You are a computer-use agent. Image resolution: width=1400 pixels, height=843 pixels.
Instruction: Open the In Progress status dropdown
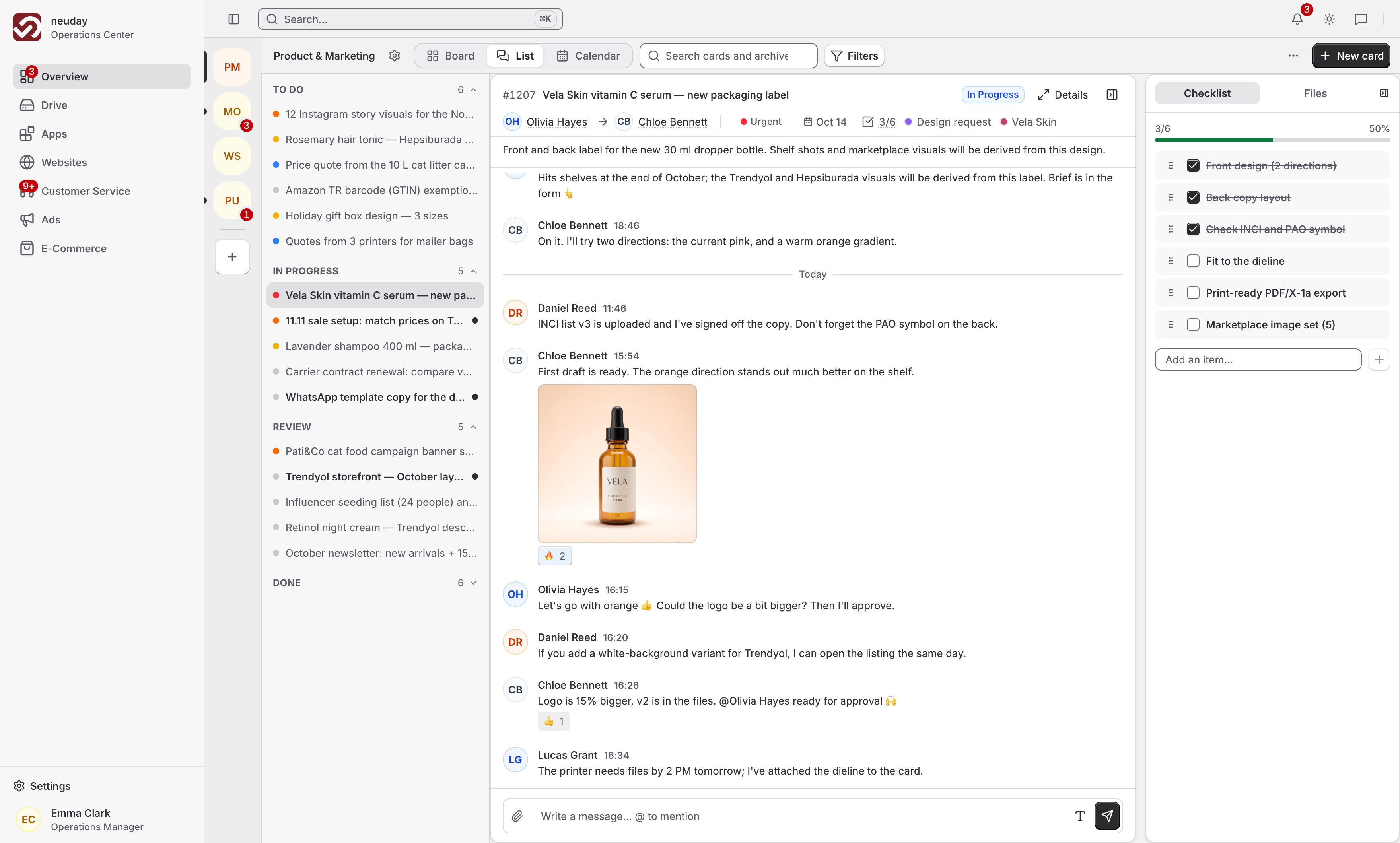[x=992, y=95]
